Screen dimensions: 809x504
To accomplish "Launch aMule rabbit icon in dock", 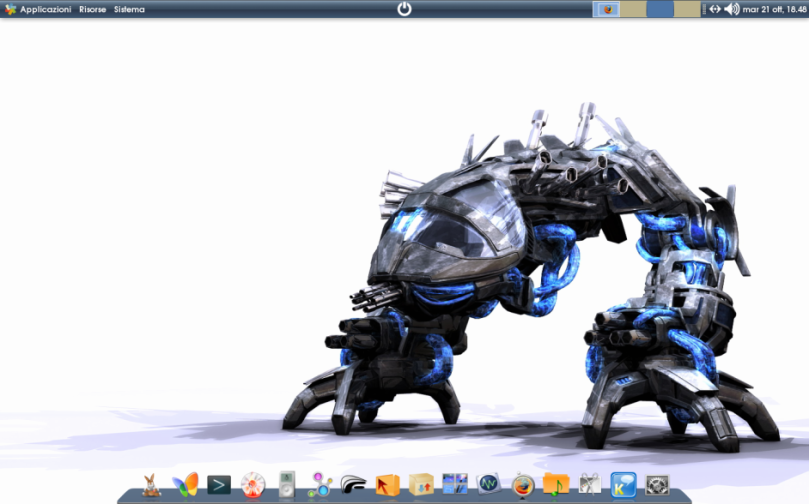I will [151, 485].
